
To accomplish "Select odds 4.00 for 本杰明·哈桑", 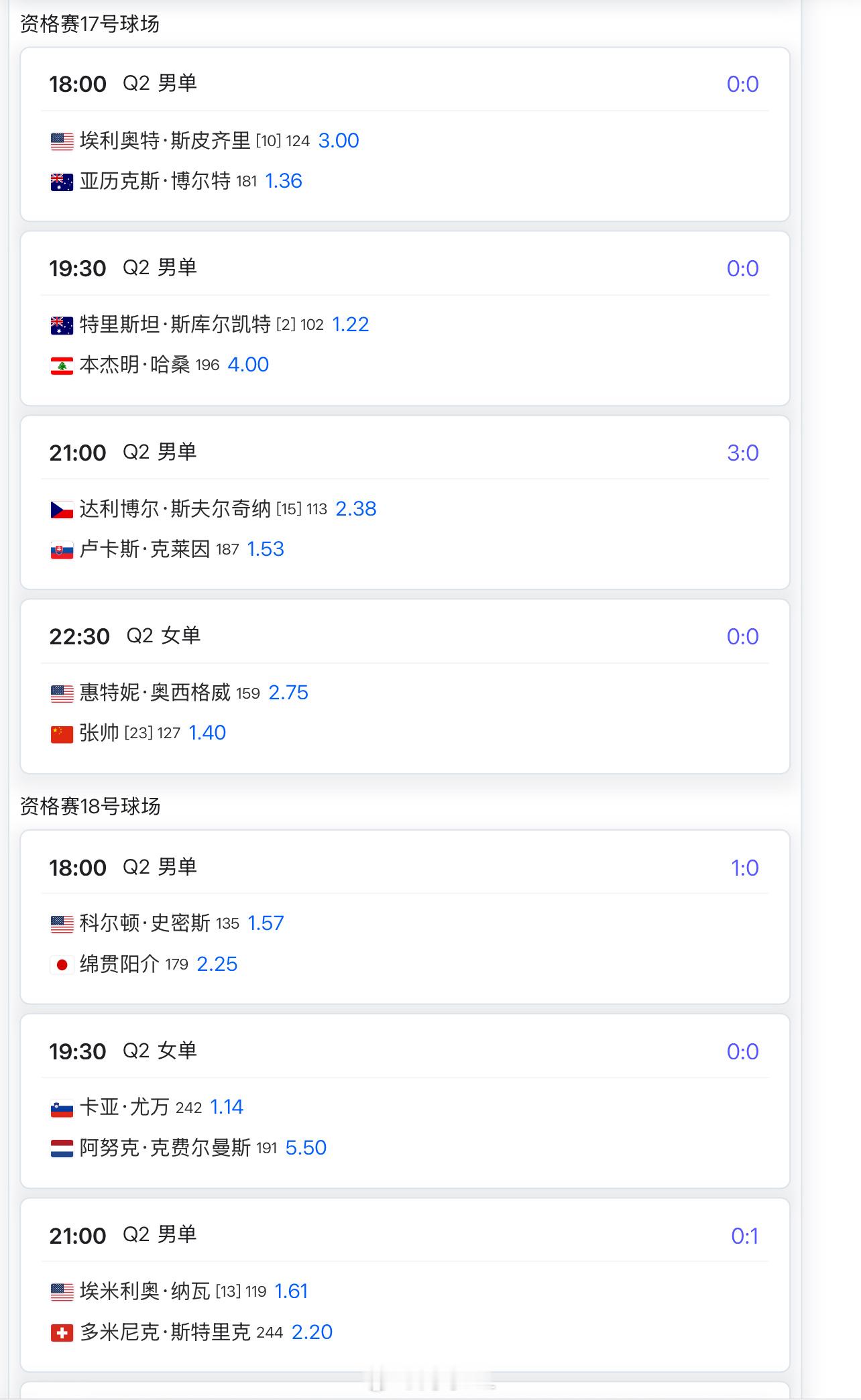I will [248, 365].
